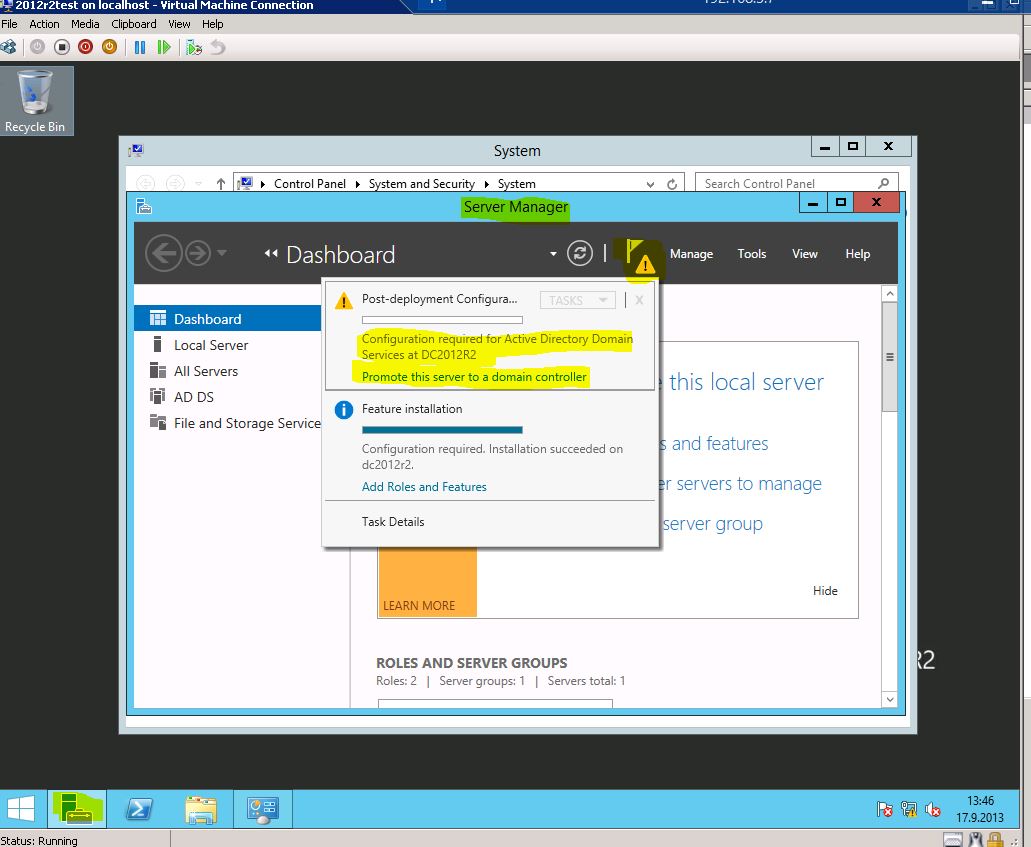Click the Up arrow in System window address bar
The height and width of the screenshot is (847, 1031).
[x=221, y=184]
